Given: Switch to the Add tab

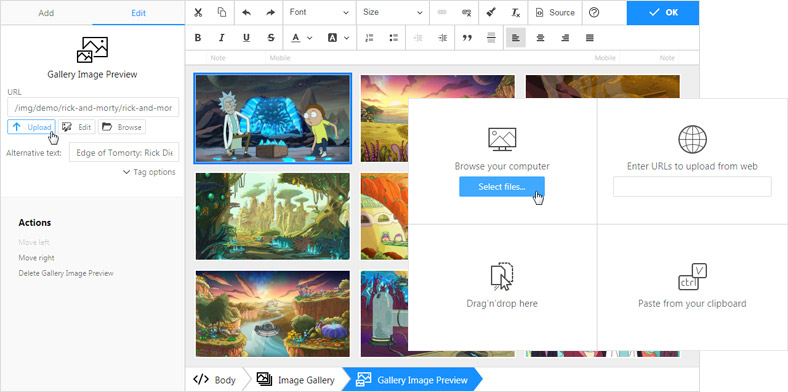Looking at the screenshot, I should point(46,13).
